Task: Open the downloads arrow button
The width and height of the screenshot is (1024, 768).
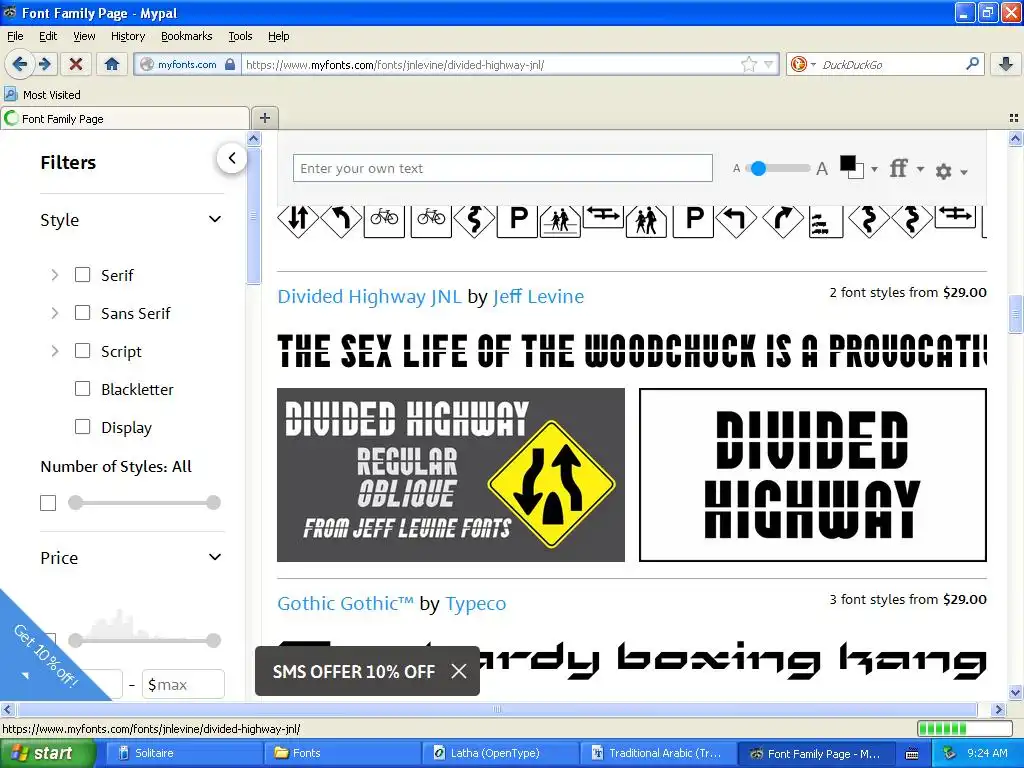Action: (x=1006, y=64)
